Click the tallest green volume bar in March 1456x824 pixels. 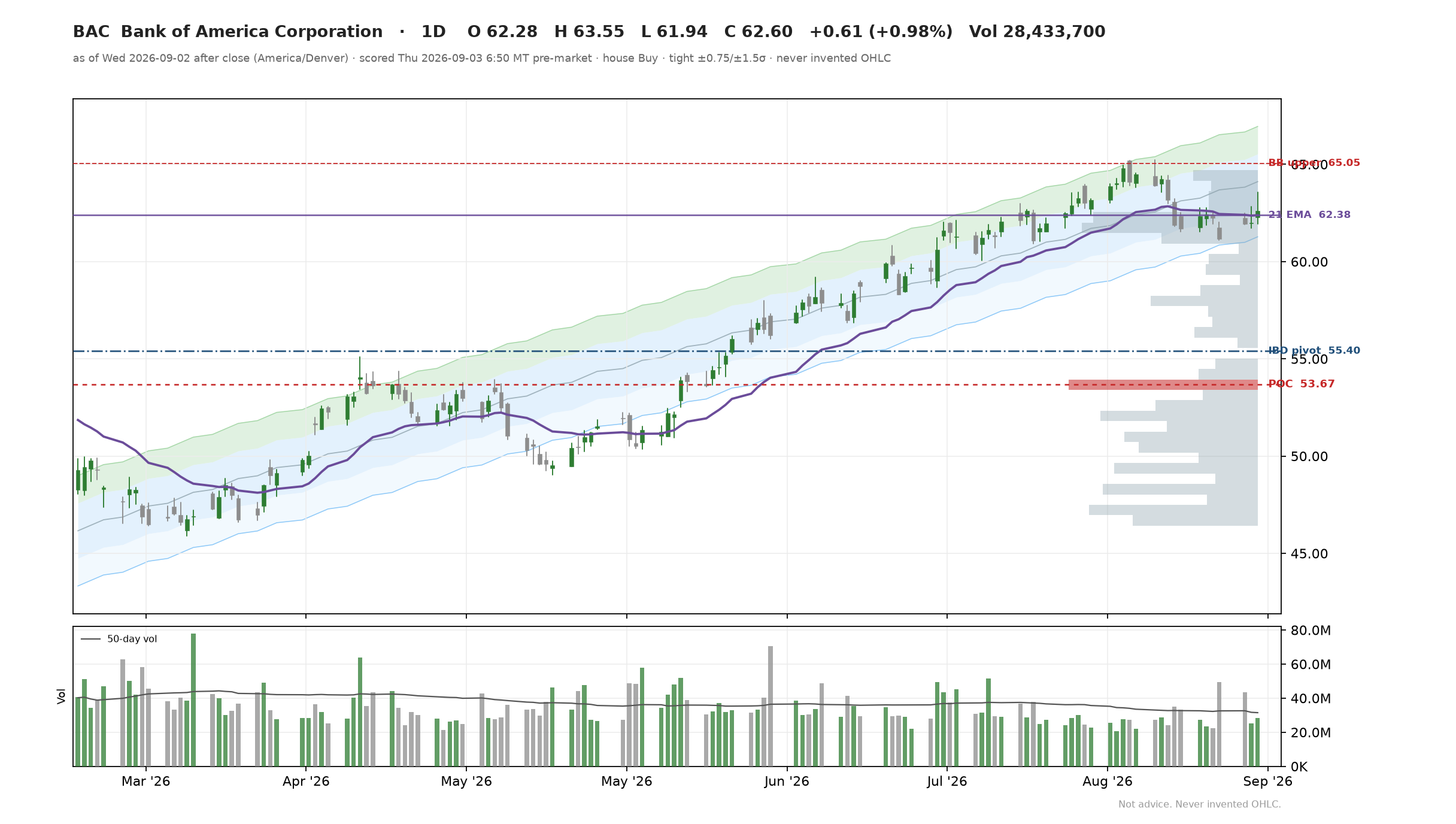coord(193,699)
